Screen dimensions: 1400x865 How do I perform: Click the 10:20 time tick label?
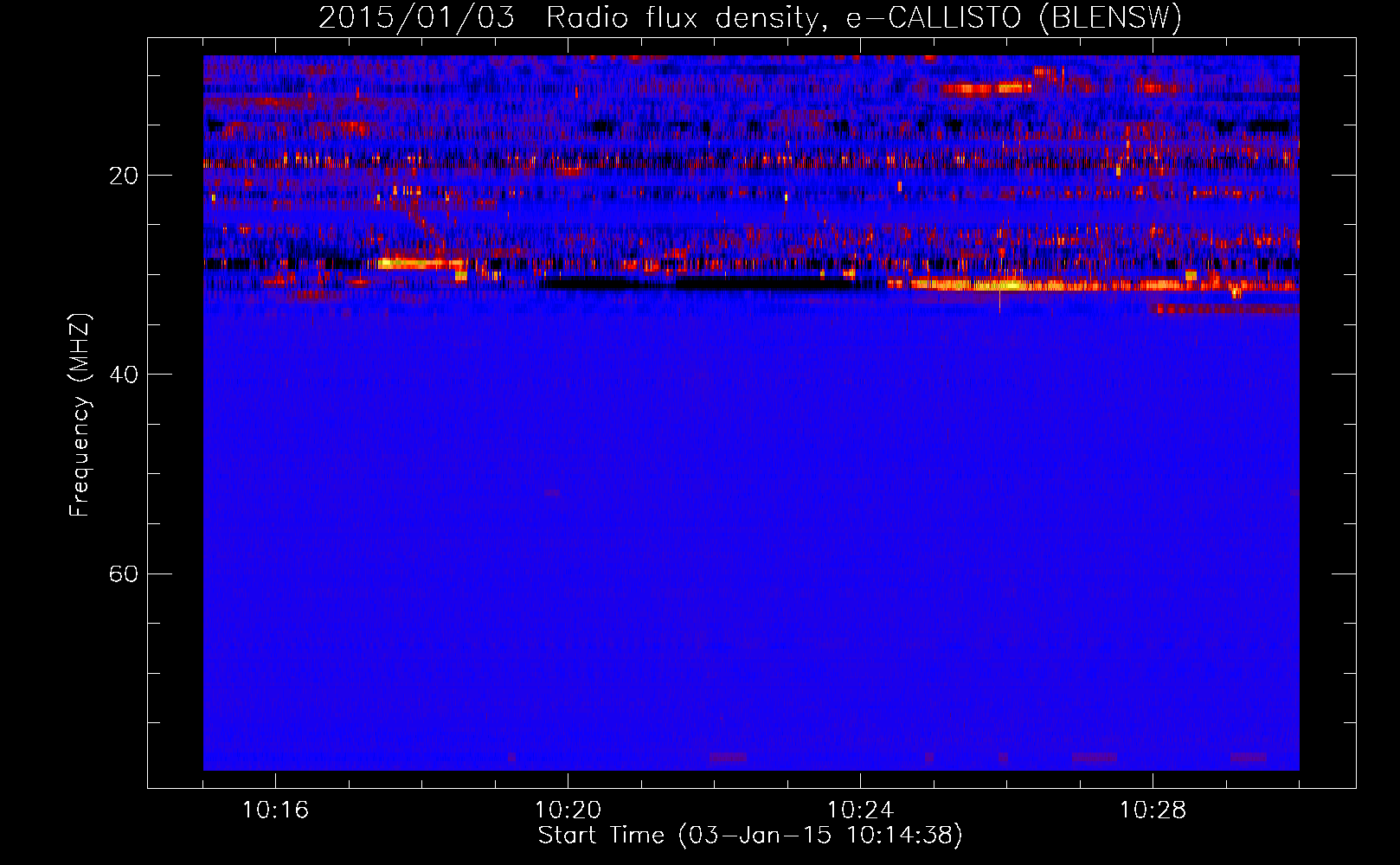coord(568,811)
